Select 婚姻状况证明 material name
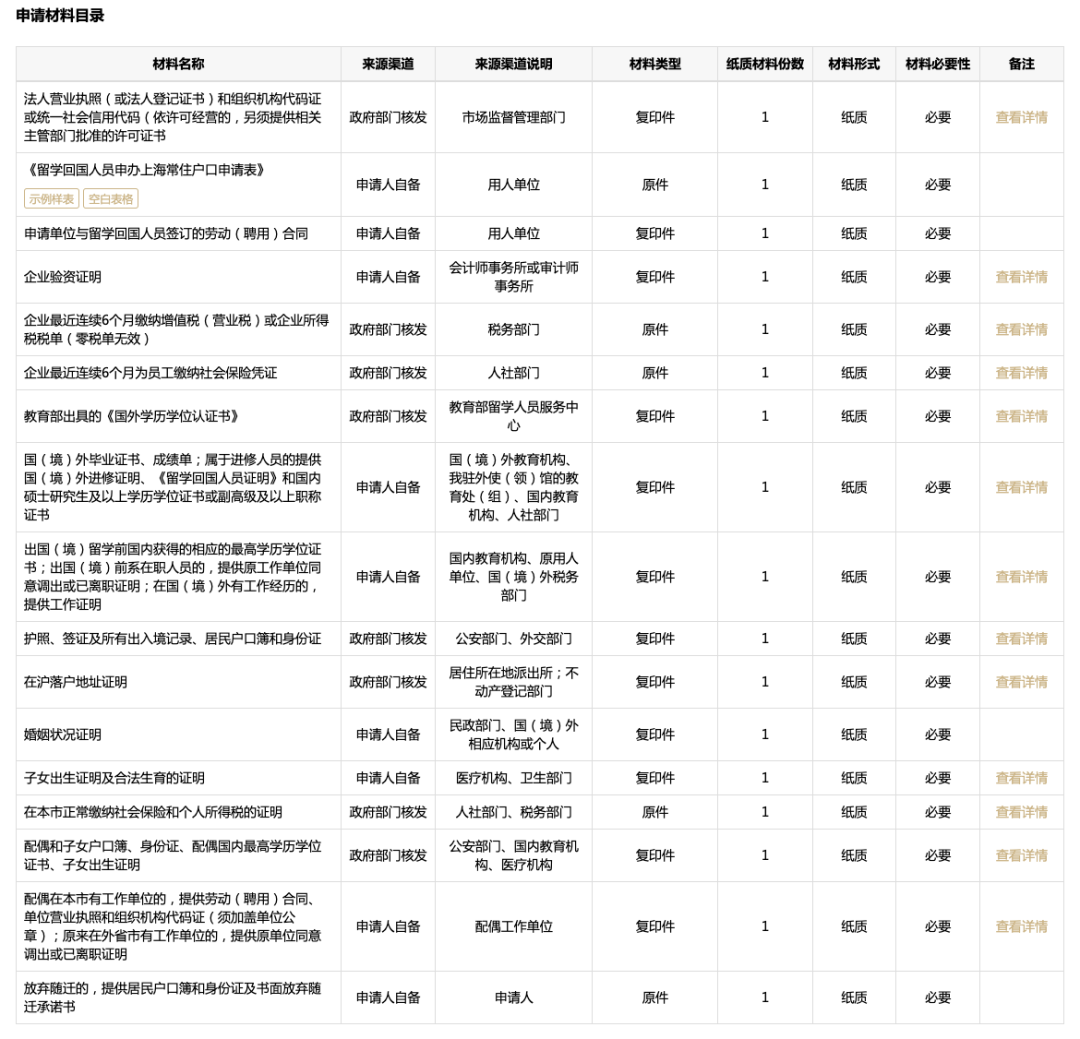 [63, 734]
